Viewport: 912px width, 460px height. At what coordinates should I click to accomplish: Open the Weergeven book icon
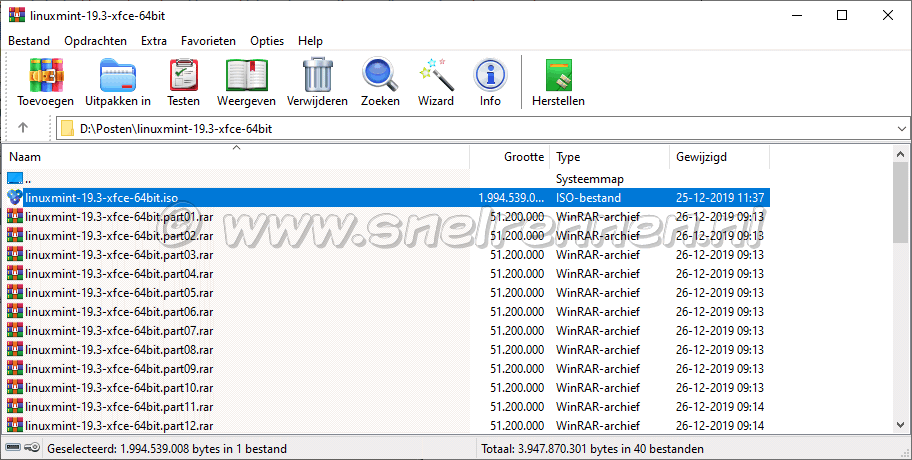[x=247, y=75]
